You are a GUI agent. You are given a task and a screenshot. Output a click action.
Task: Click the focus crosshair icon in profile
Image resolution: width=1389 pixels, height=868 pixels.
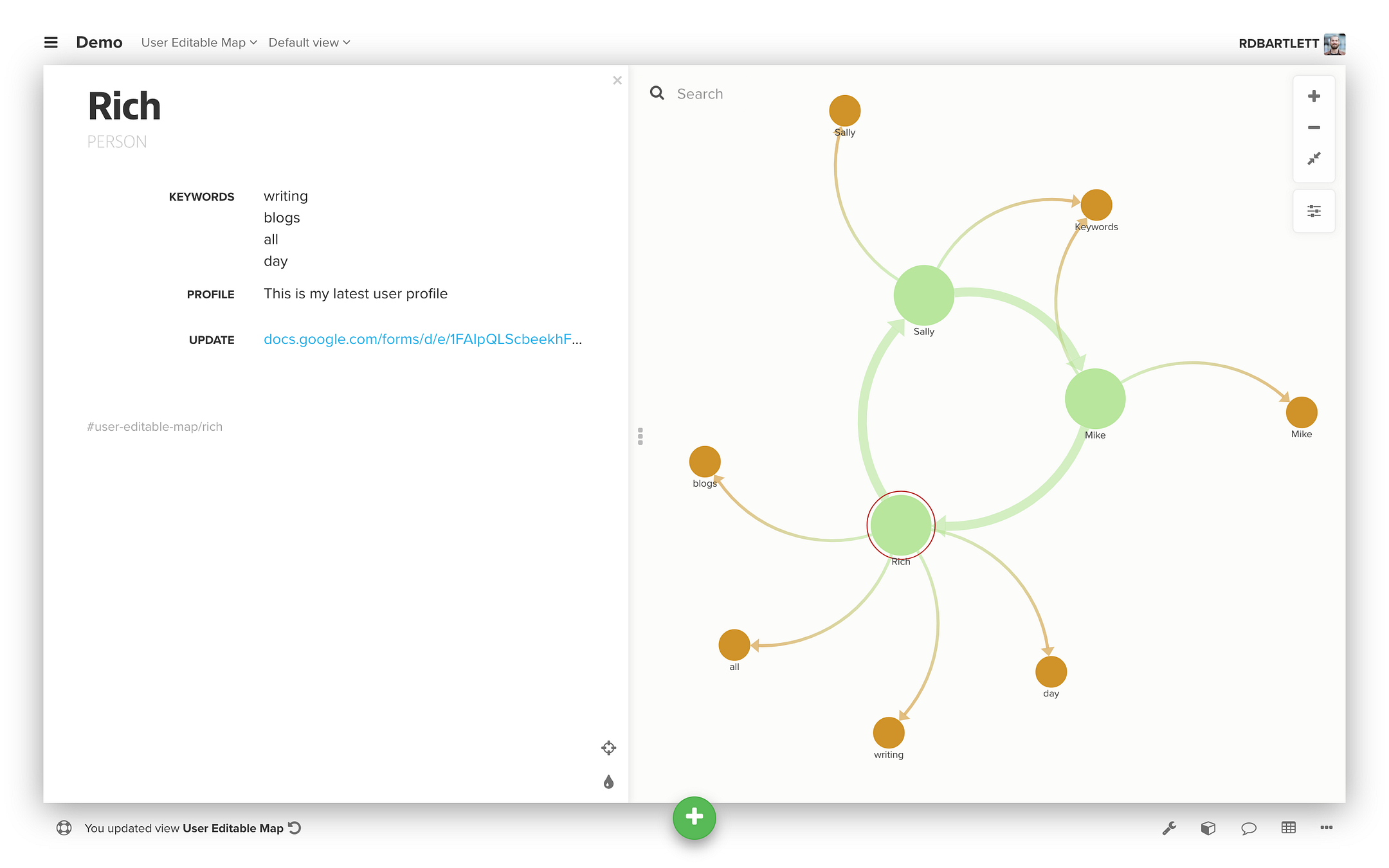click(608, 748)
